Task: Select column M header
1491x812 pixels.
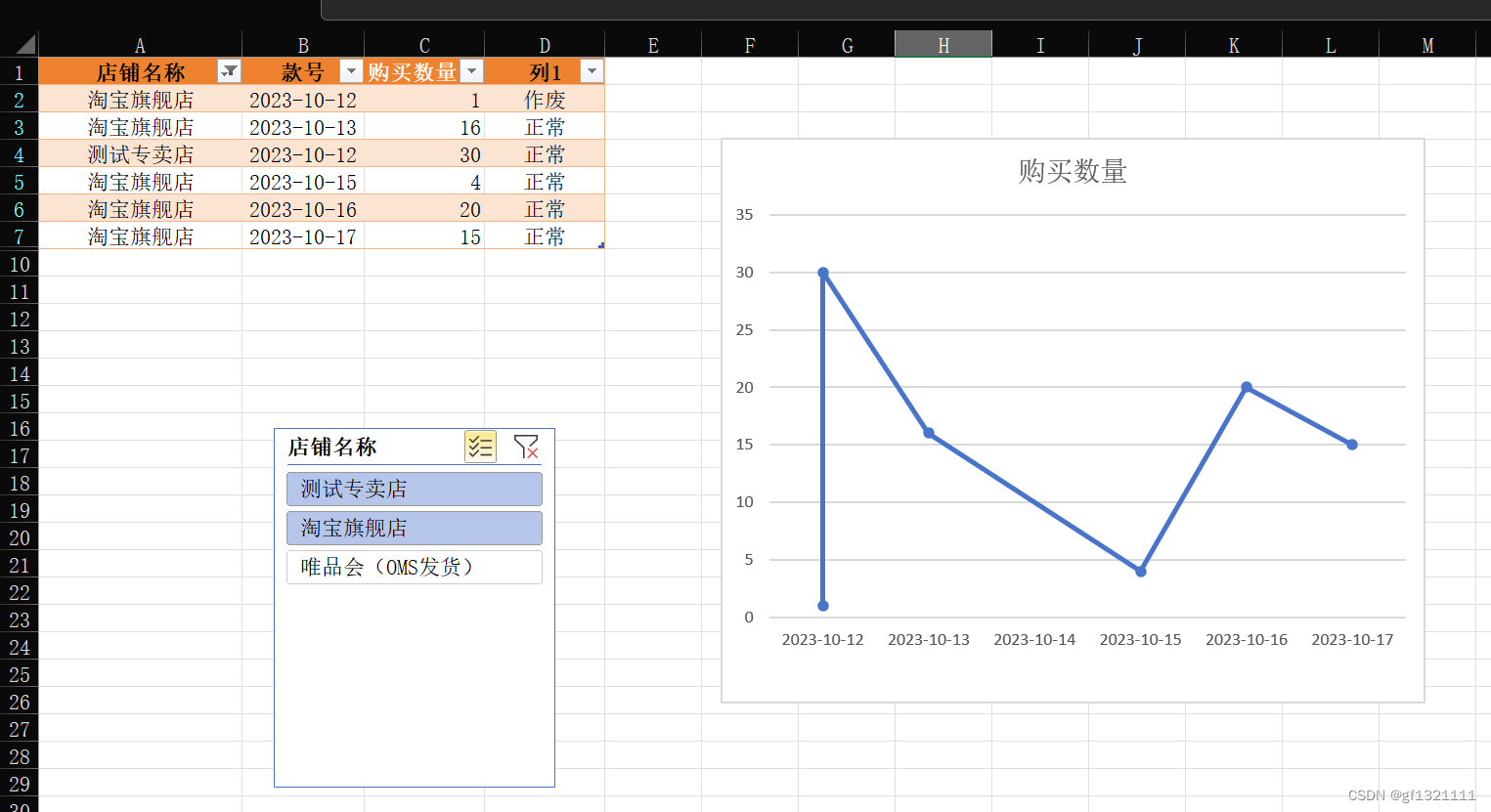Action: (x=1427, y=45)
